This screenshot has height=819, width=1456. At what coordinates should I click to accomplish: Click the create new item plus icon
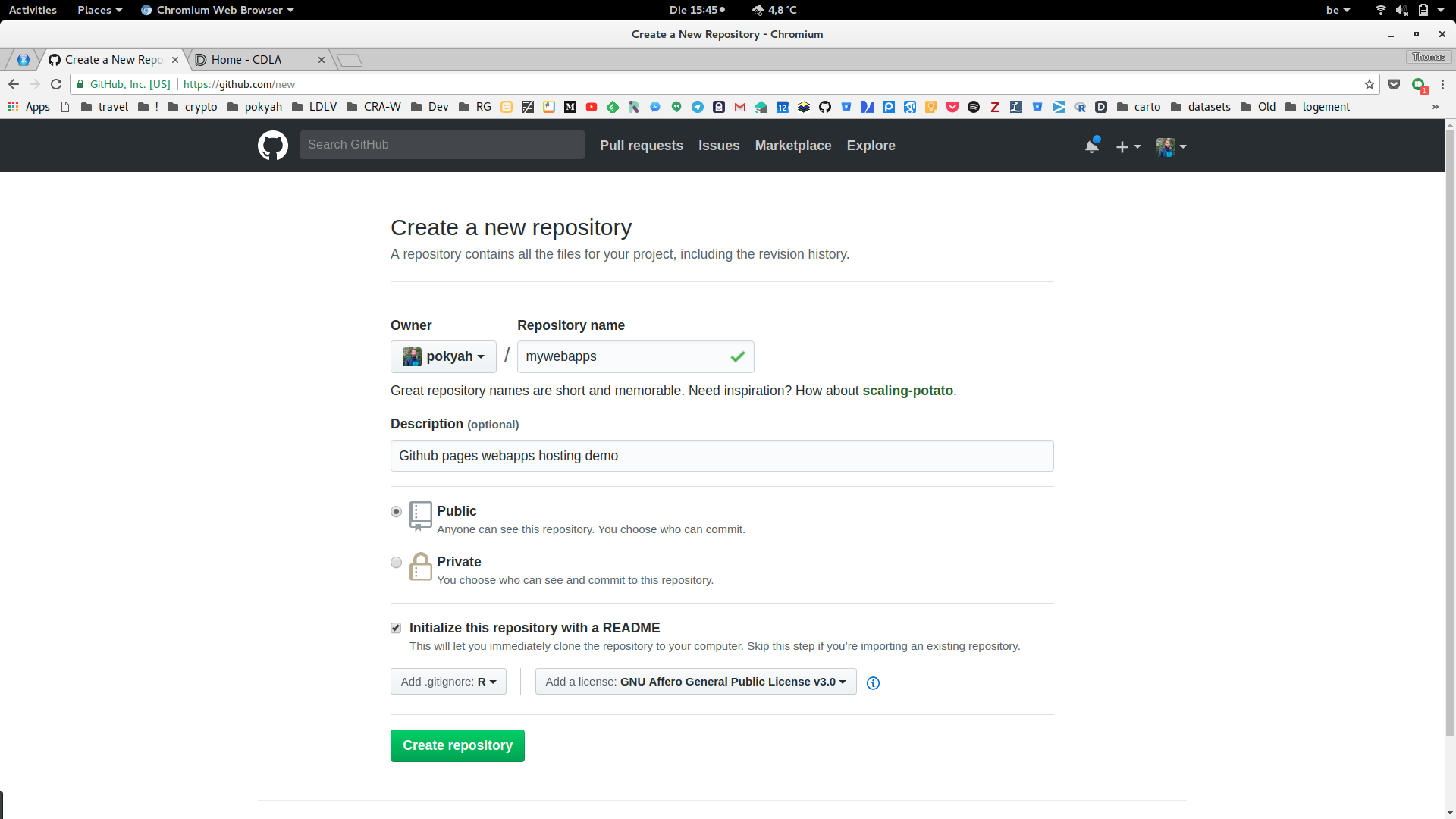1122,146
